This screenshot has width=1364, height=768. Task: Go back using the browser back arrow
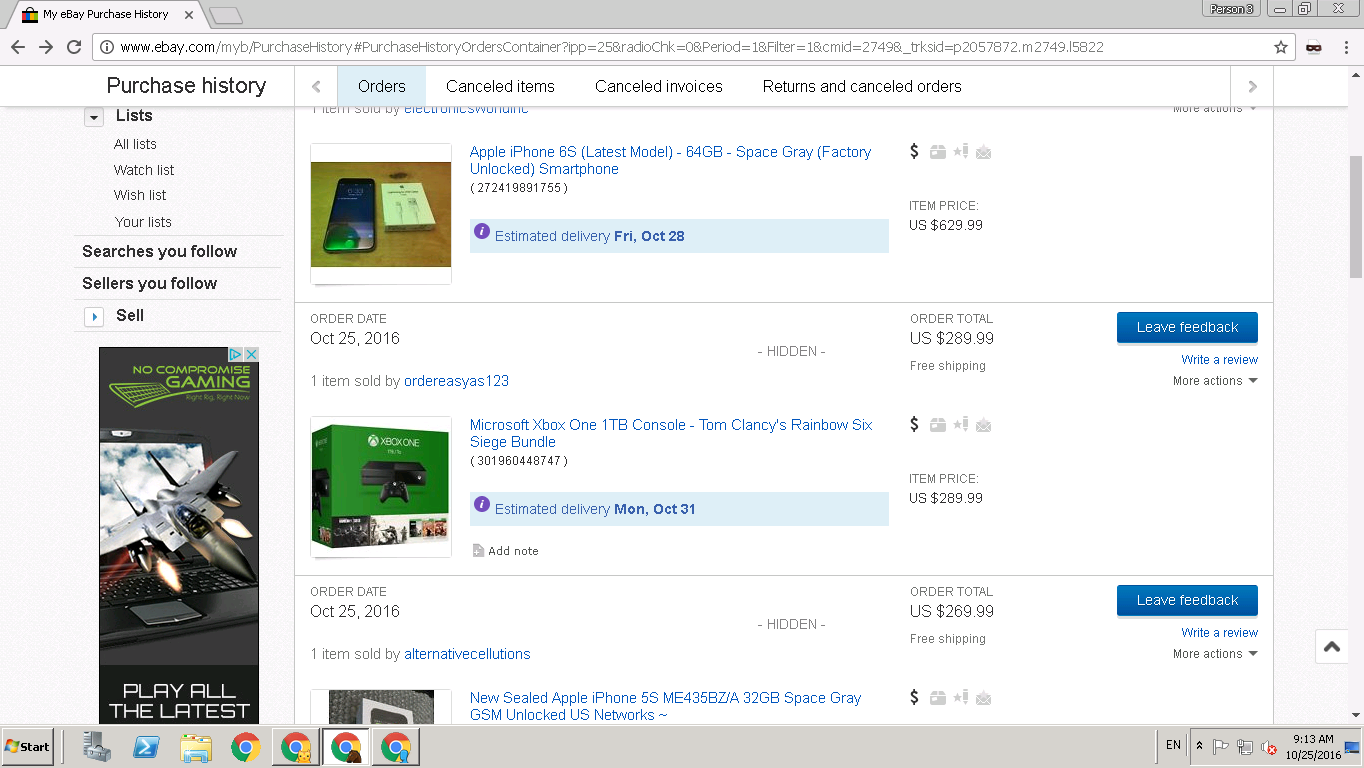point(18,47)
